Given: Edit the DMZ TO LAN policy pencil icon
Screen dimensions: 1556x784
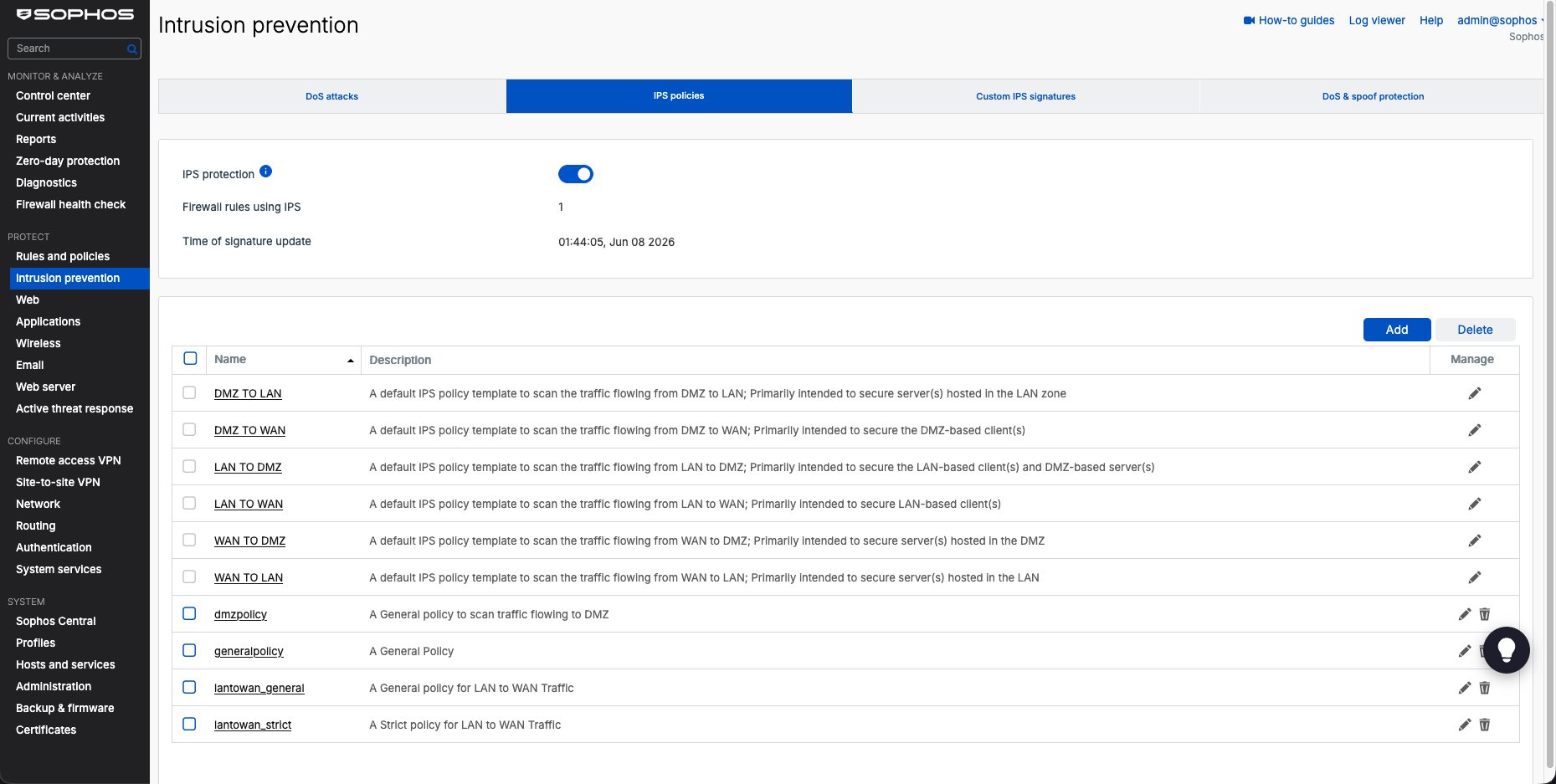Looking at the screenshot, I should pos(1474,393).
